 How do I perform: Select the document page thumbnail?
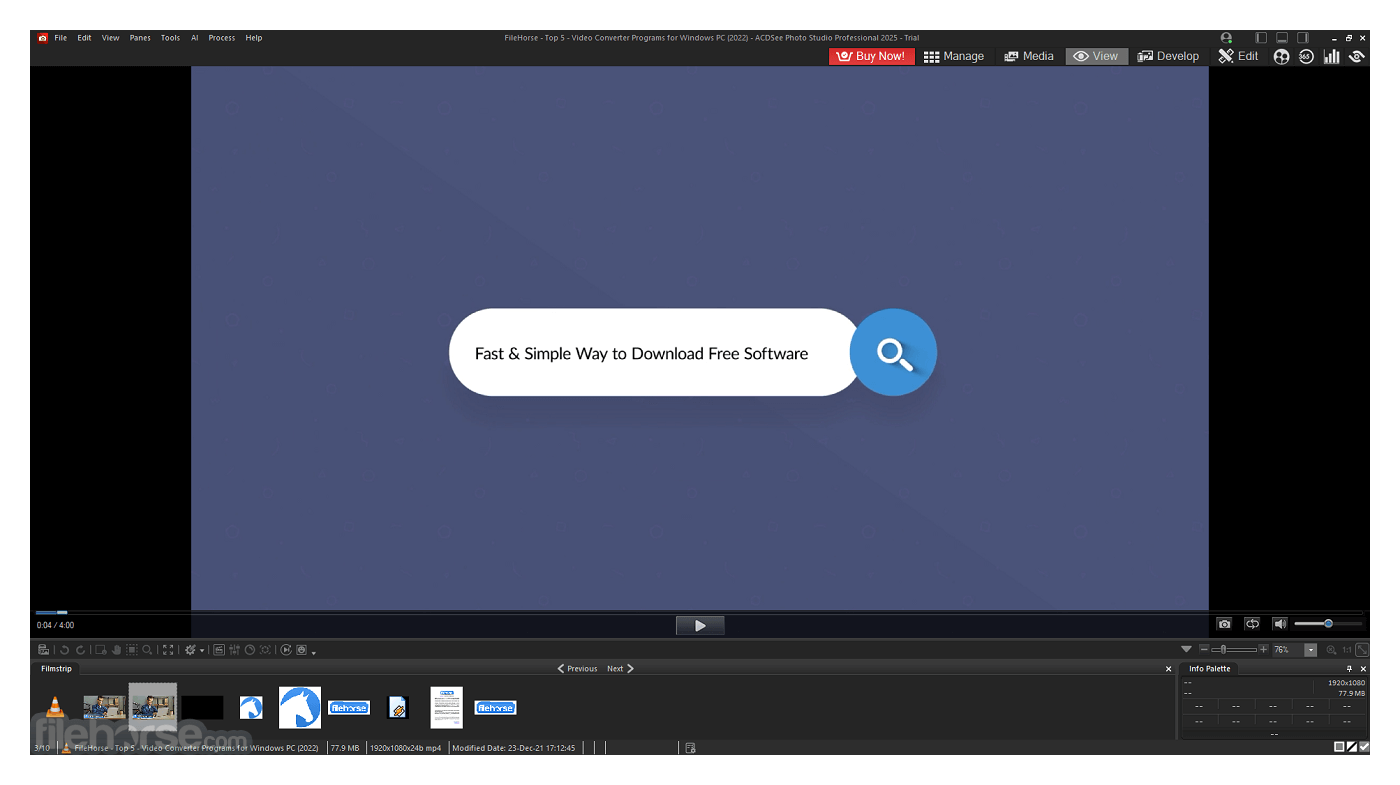click(447, 707)
